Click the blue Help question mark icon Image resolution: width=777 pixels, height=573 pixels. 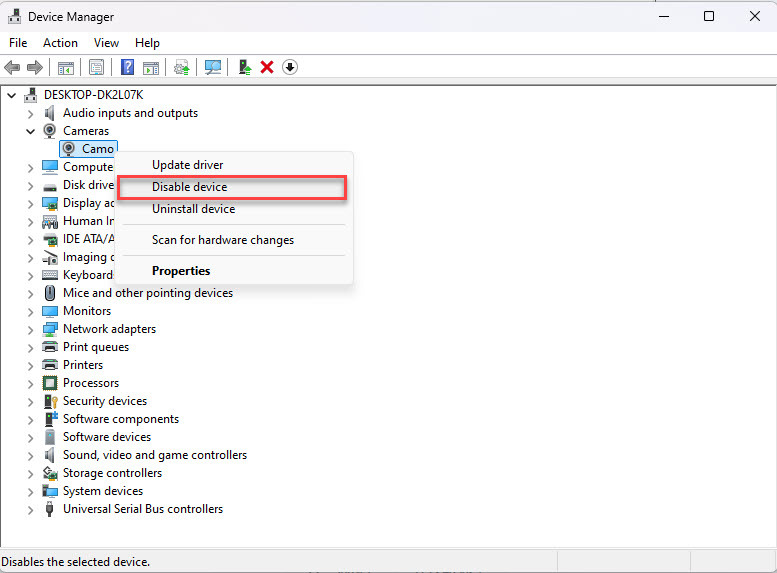tap(127, 67)
